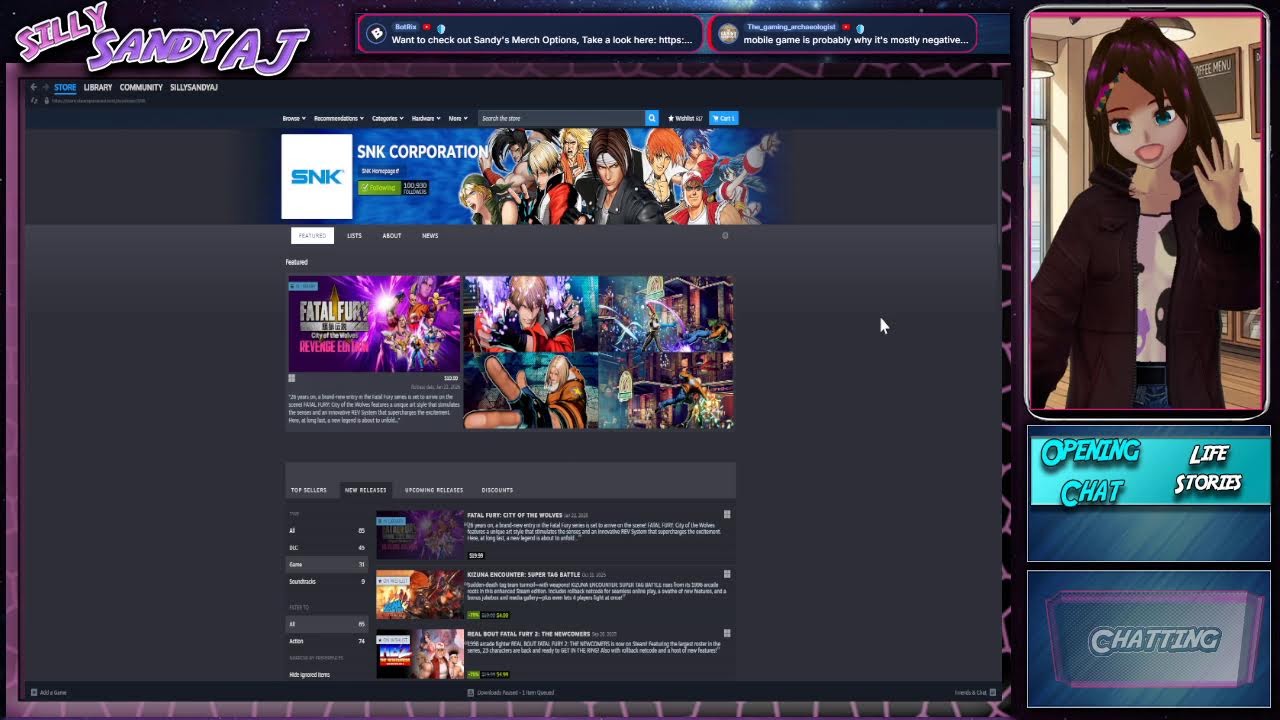
Task: Expand the Recommendations dropdown
Action: click(339, 118)
